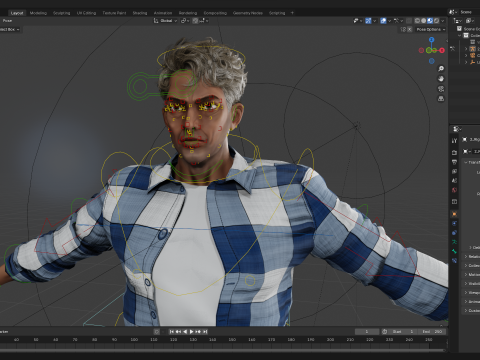This screenshot has width=480, height=360.
Task: Switch to the UV Editing workspace
Action: pyautogui.click(x=86, y=13)
